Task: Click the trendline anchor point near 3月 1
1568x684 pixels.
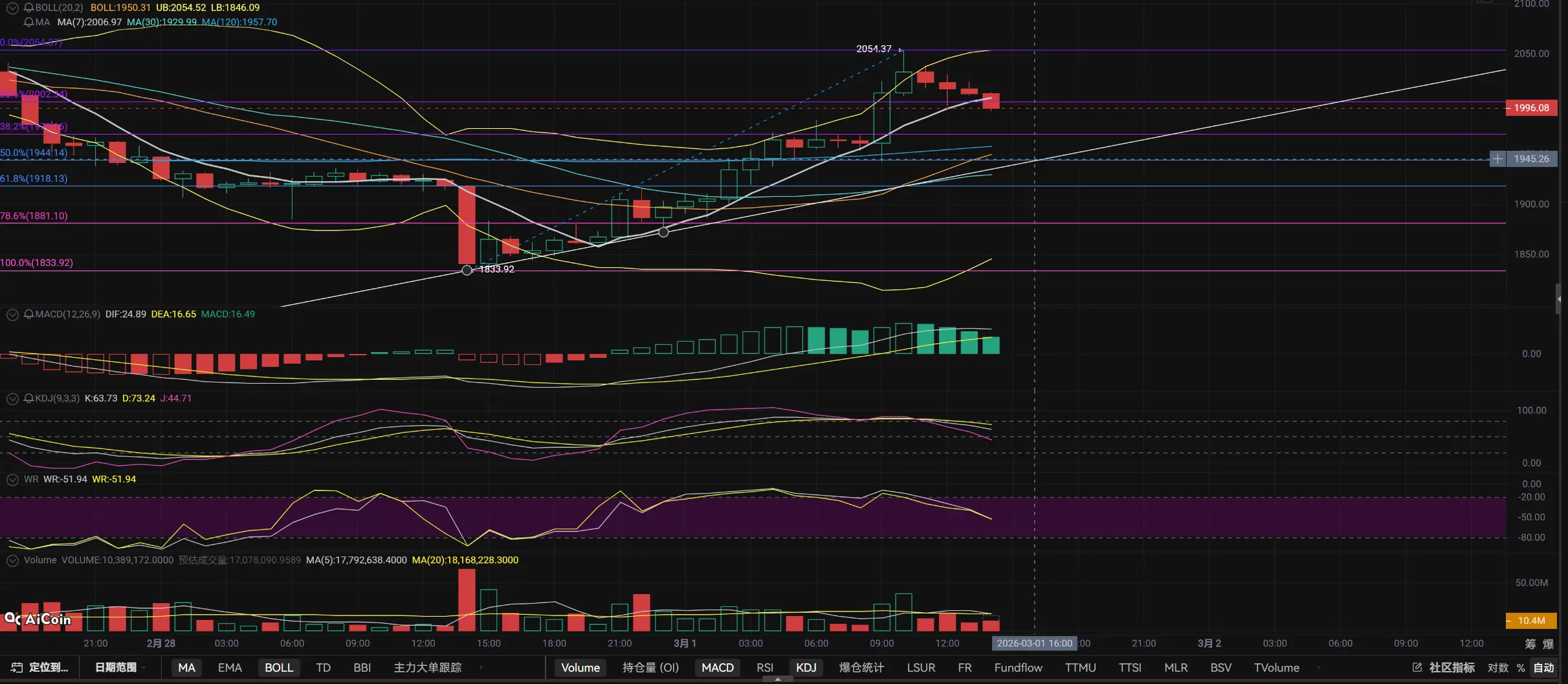Action: pos(663,232)
